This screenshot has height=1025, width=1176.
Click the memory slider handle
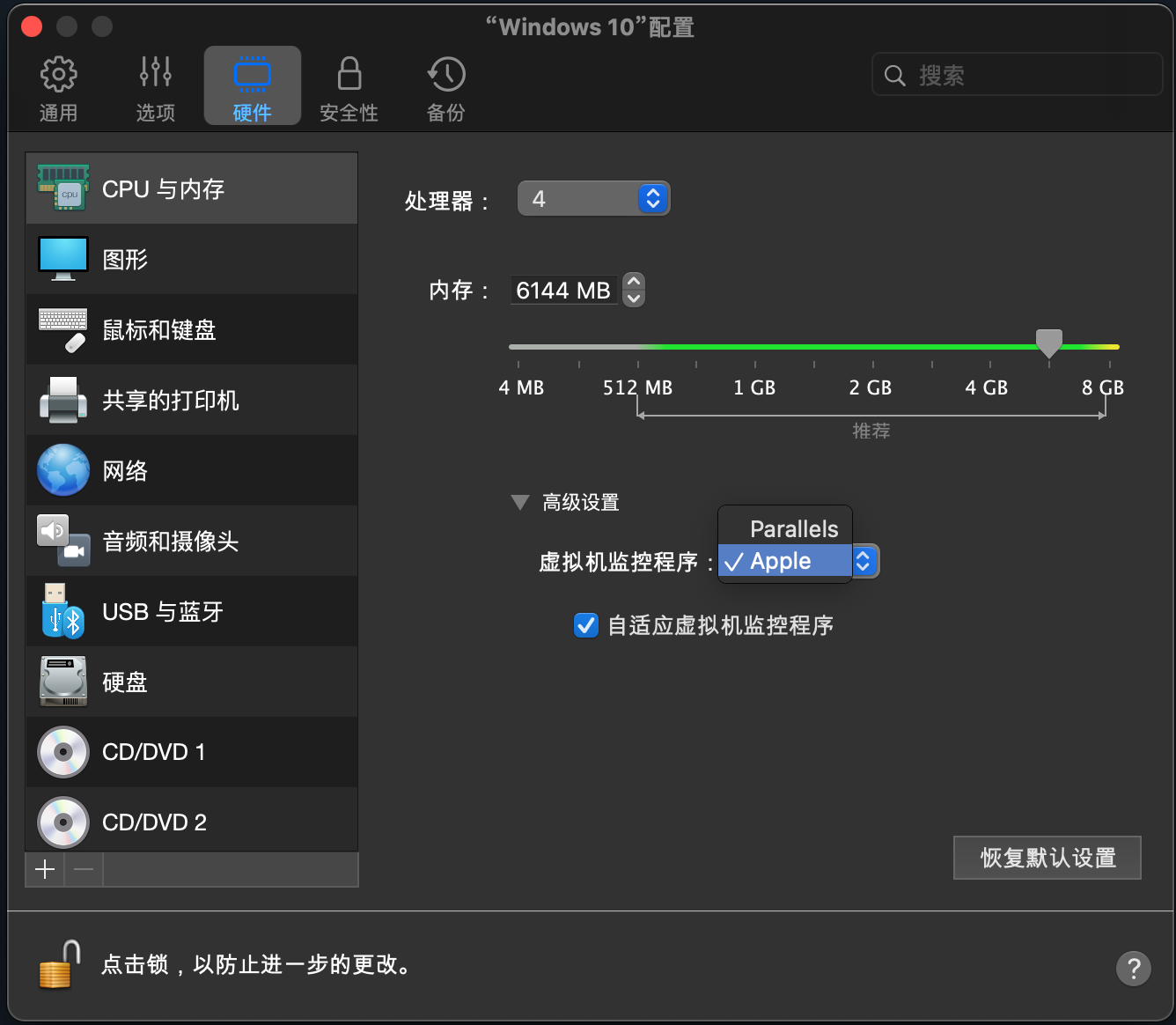pos(1048,343)
